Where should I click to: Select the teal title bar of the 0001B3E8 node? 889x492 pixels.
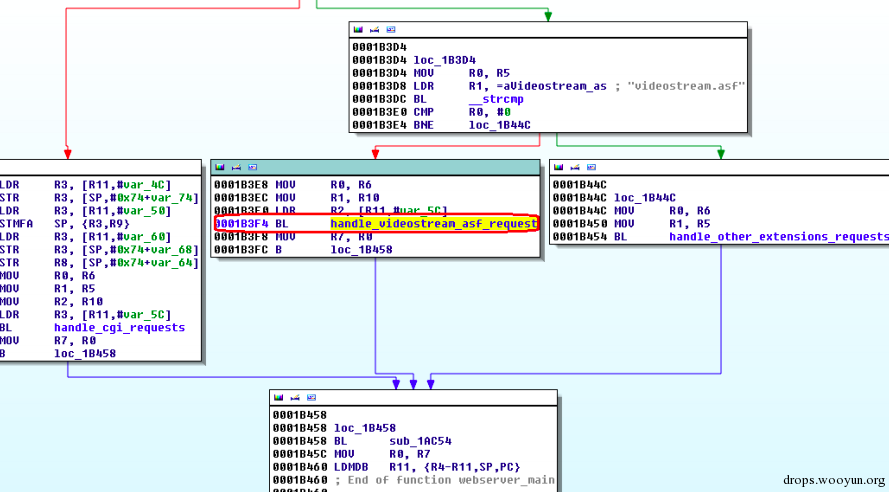click(x=375, y=167)
